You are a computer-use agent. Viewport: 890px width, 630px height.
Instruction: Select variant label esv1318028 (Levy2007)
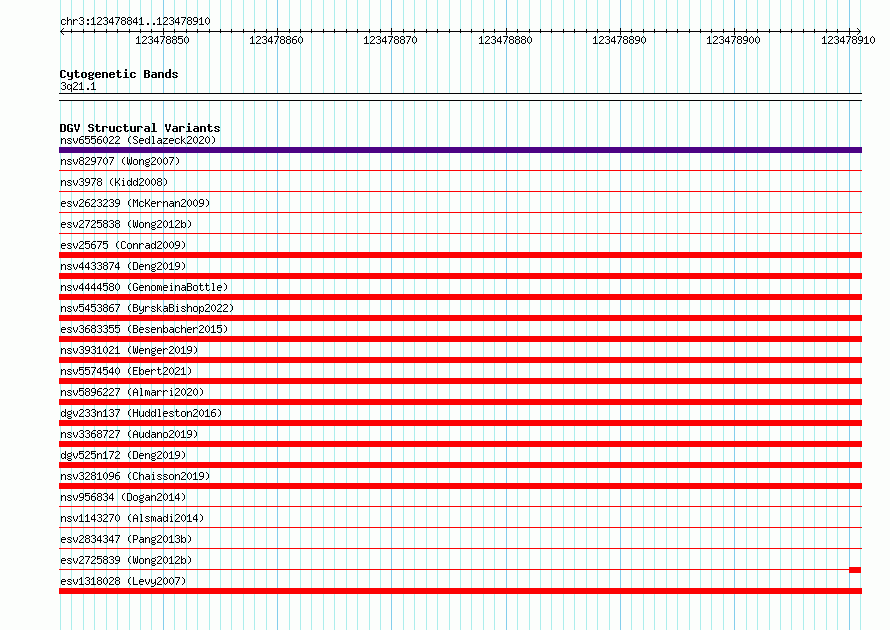click(123, 581)
